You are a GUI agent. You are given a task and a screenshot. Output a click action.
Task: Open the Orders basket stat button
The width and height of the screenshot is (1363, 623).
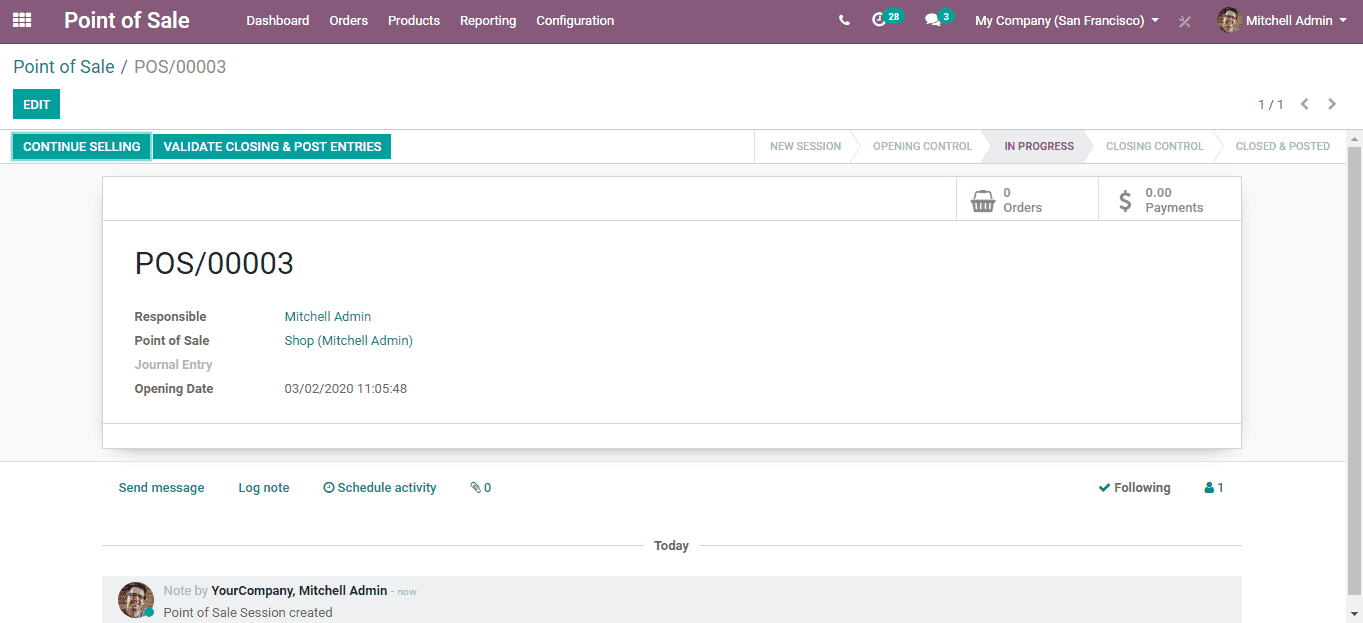[1027, 199]
